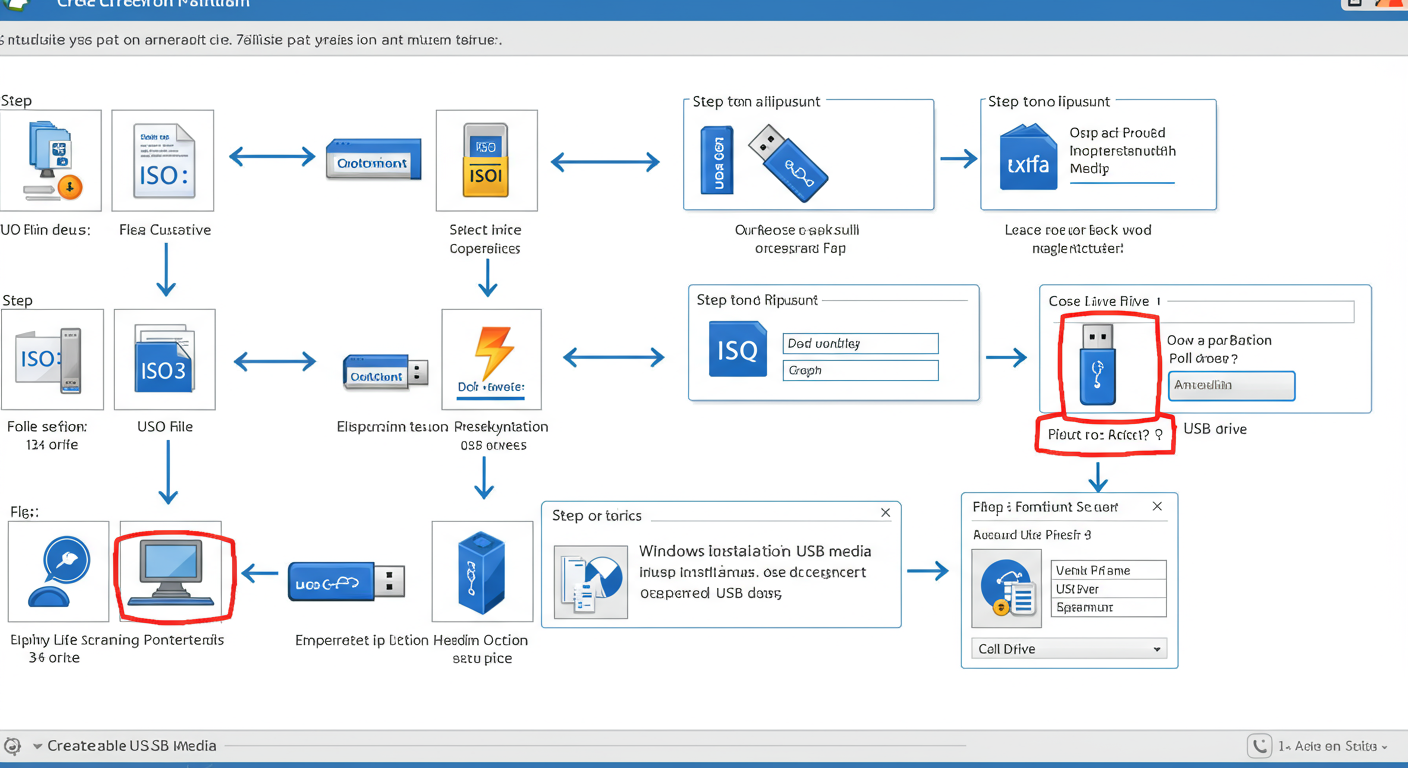Click the Graph text field
The width and height of the screenshot is (1408, 768).
click(x=860, y=370)
